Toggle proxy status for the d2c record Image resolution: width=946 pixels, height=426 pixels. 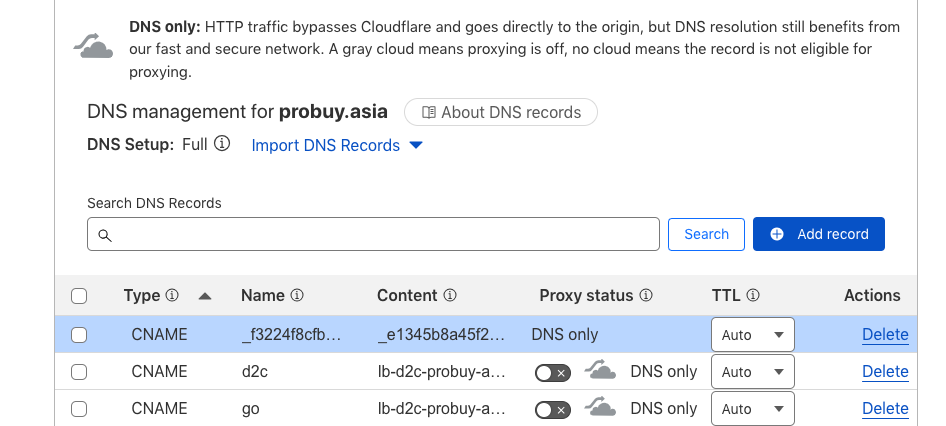click(553, 374)
